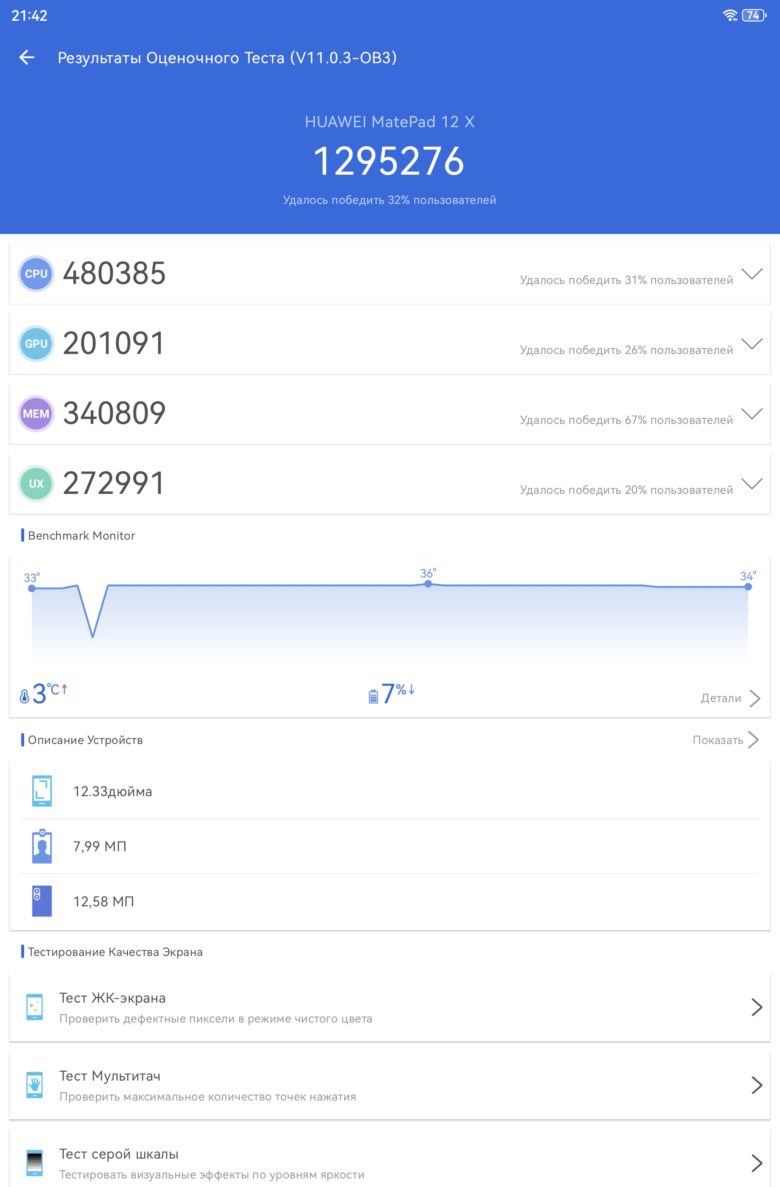Tap the thermometer temperature icon
The height and width of the screenshot is (1187, 780).
point(24,696)
